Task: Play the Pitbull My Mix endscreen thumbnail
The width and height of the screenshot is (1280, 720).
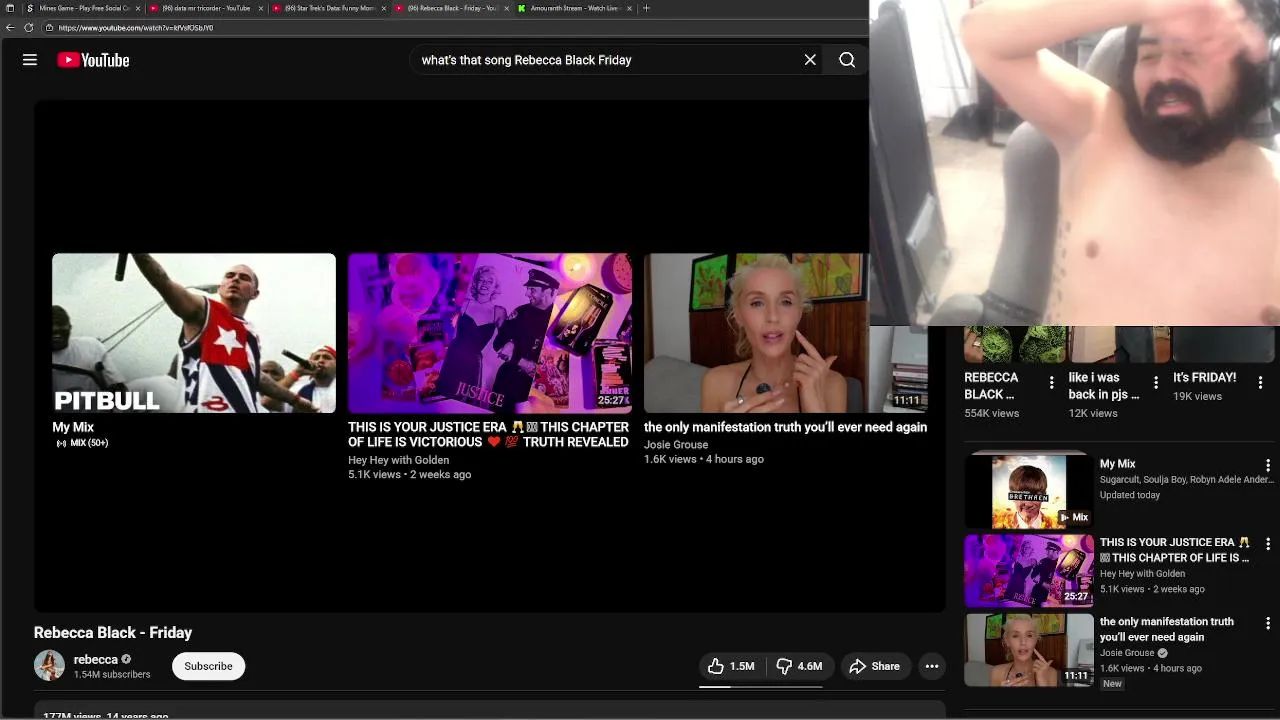Action: [194, 333]
